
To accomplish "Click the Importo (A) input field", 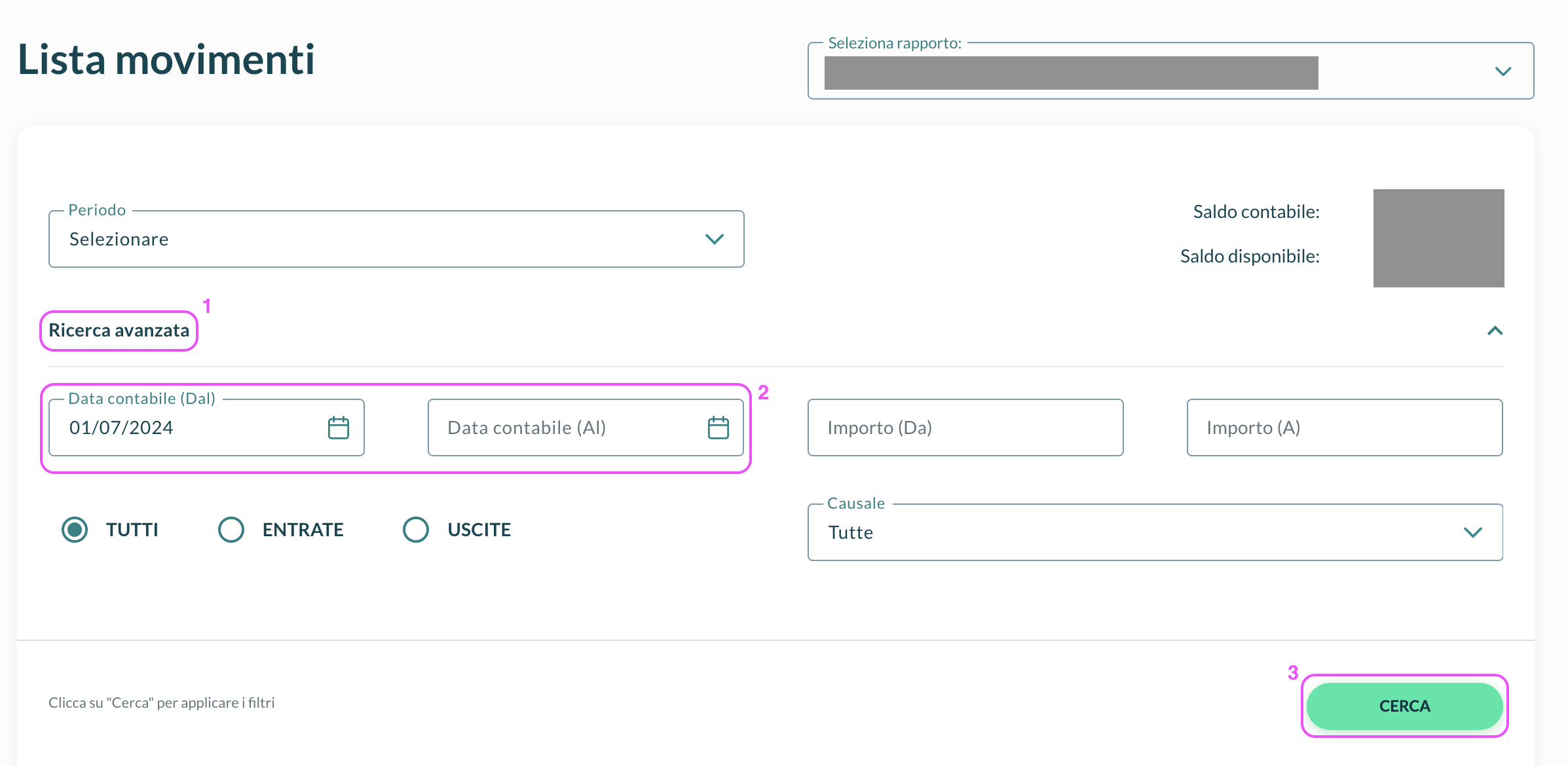I will click(1345, 428).
